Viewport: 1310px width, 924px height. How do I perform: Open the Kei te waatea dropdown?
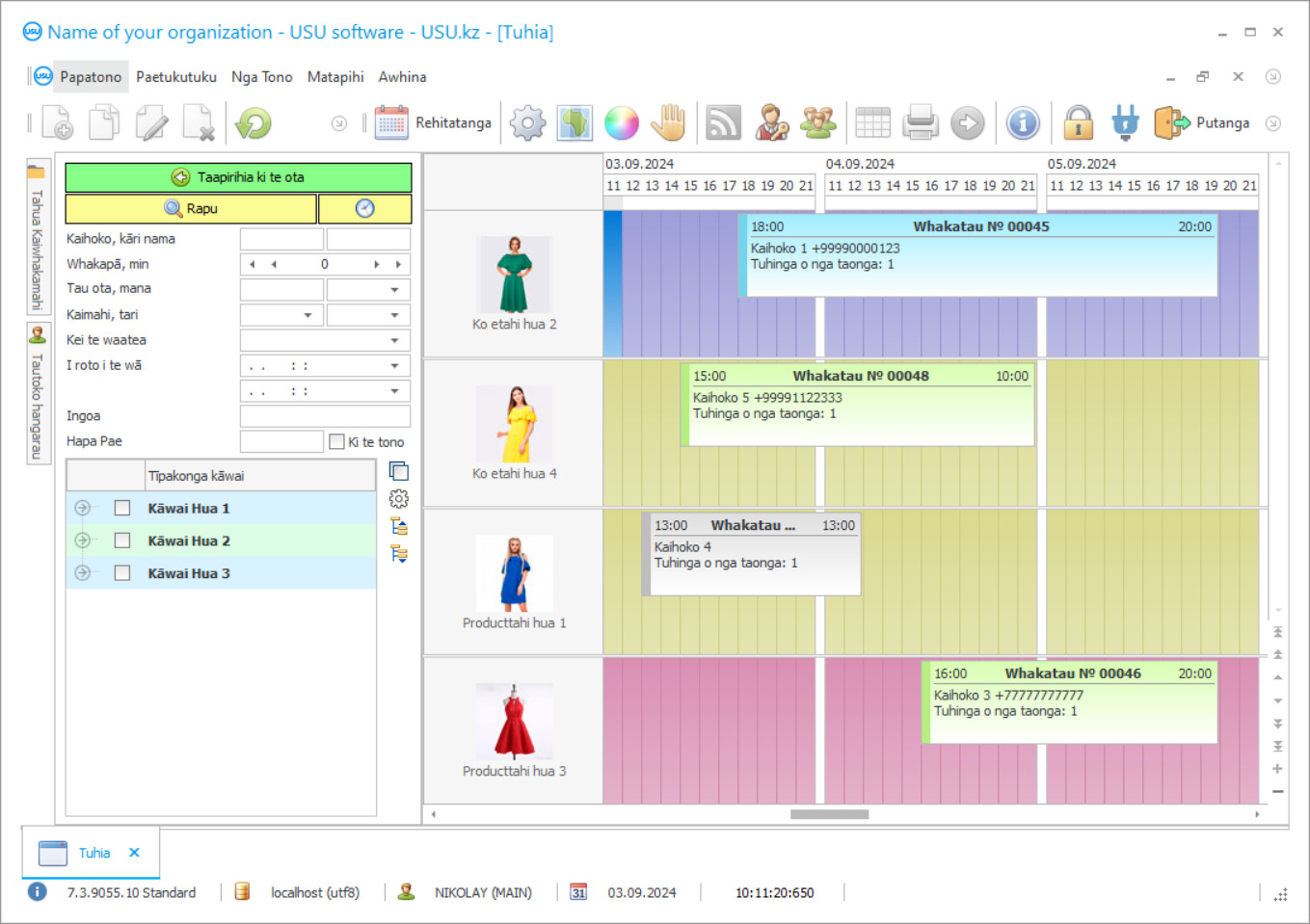tap(394, 340)
